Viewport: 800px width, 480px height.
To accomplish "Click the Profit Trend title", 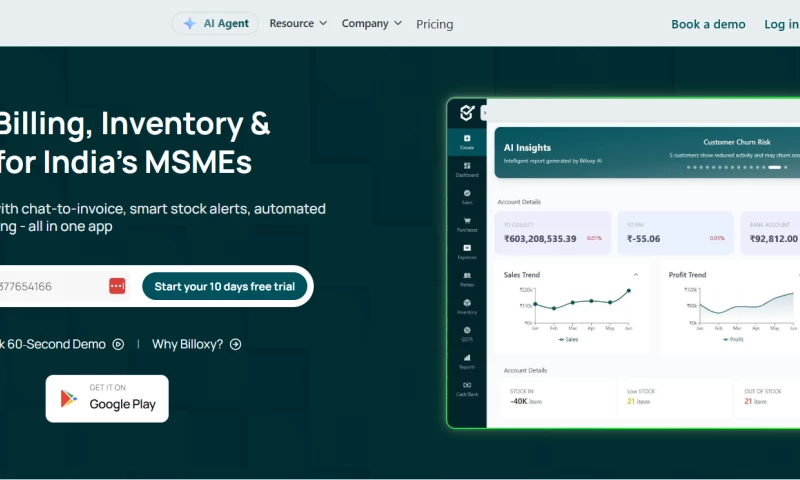I will pyautogui.click(x=687, y=274).
